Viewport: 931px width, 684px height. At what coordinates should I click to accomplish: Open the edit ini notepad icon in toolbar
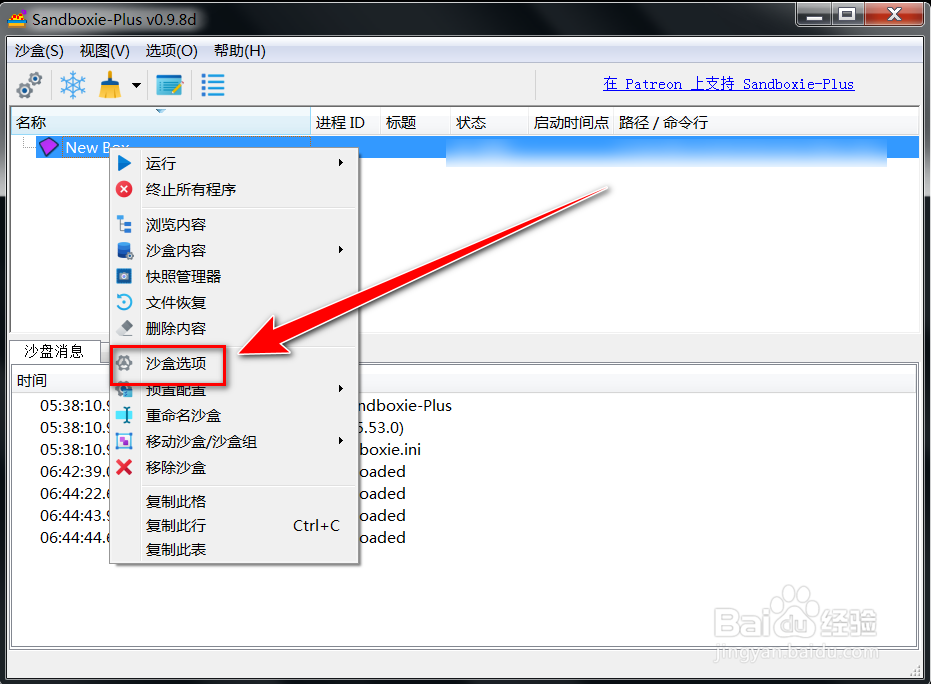point(168,84)
